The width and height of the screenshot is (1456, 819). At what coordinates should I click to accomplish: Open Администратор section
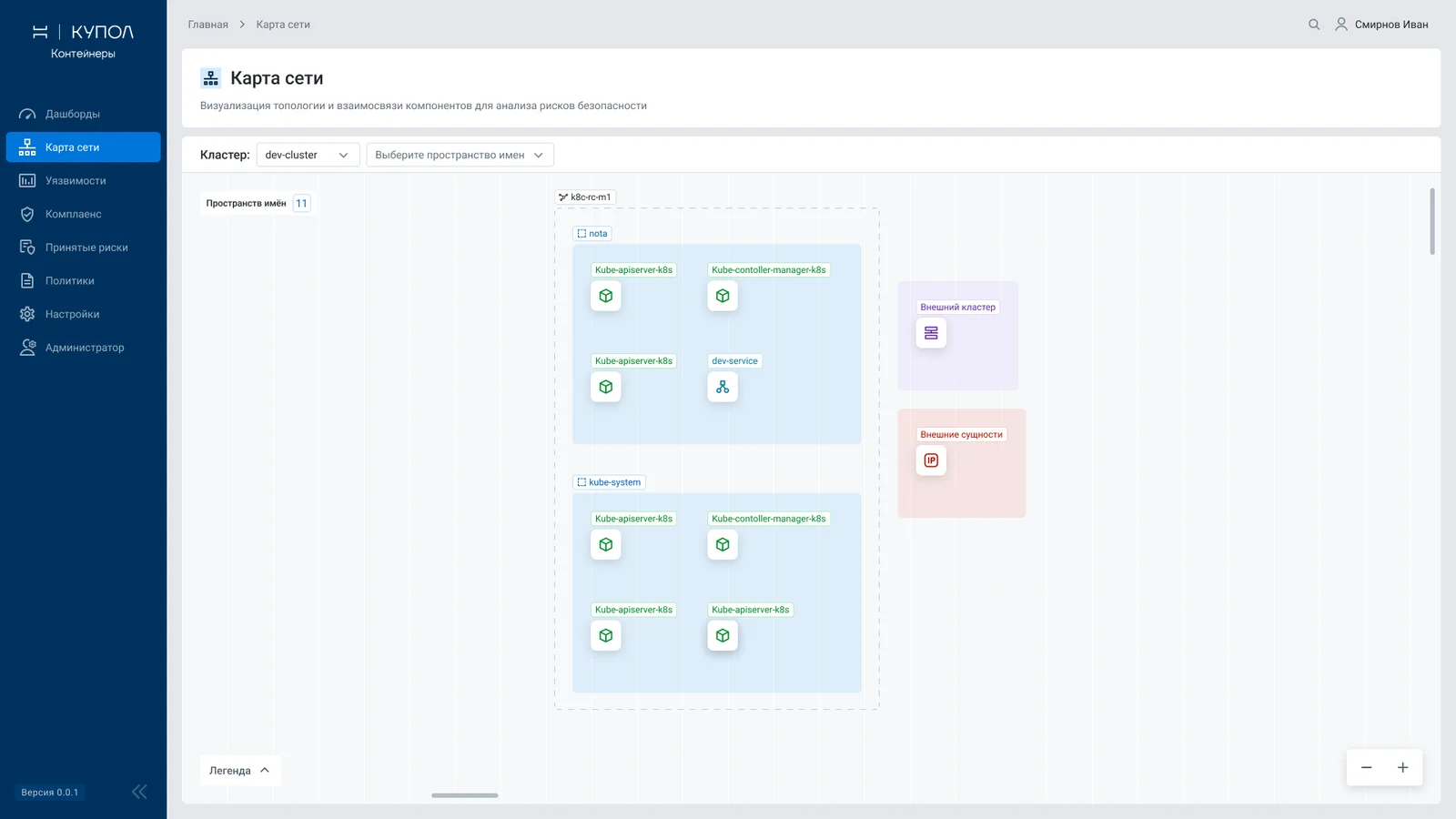[83, 348]
